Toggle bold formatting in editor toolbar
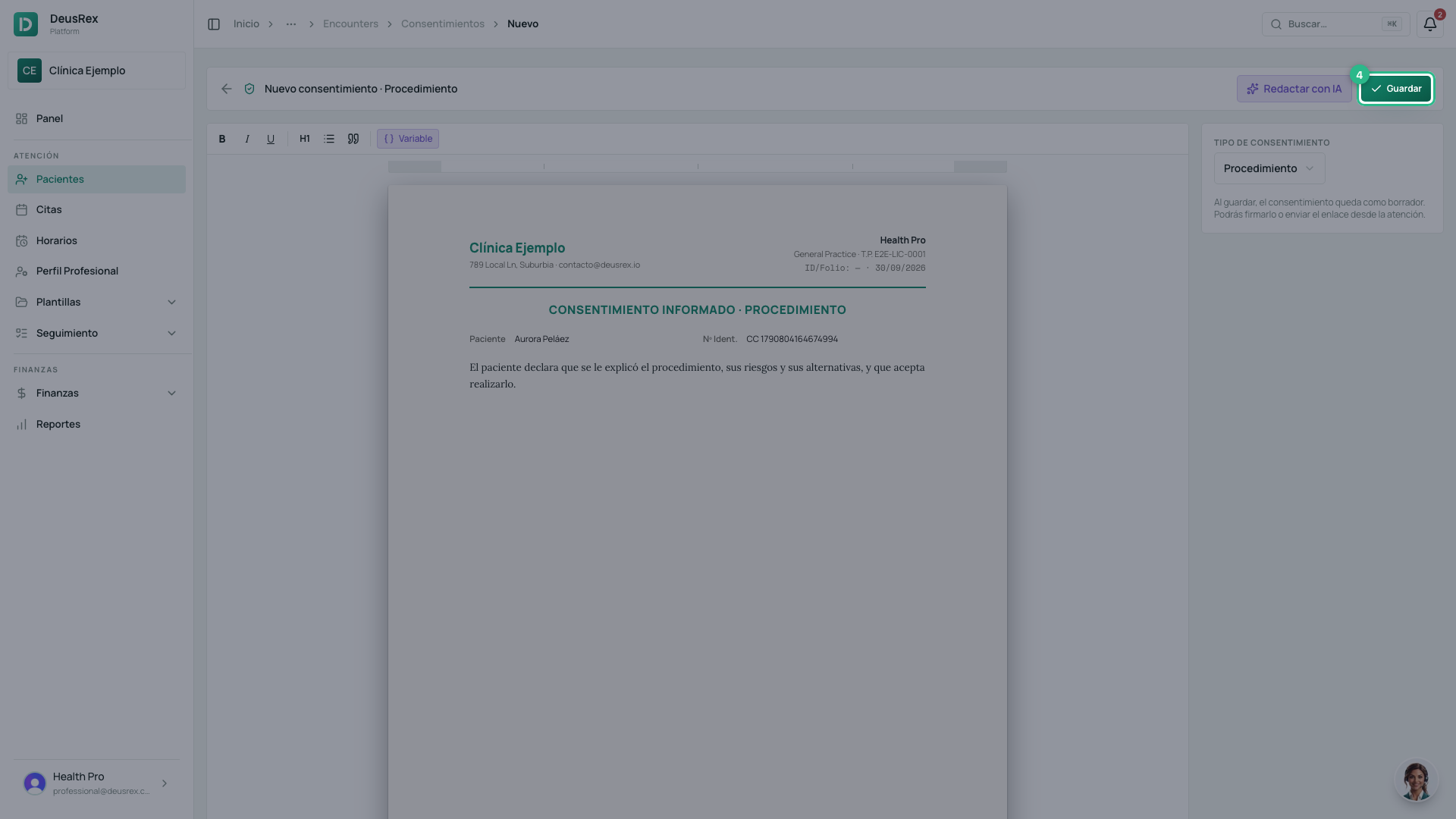The height and width of the screenshot is (819, 1456). point(222,139)
